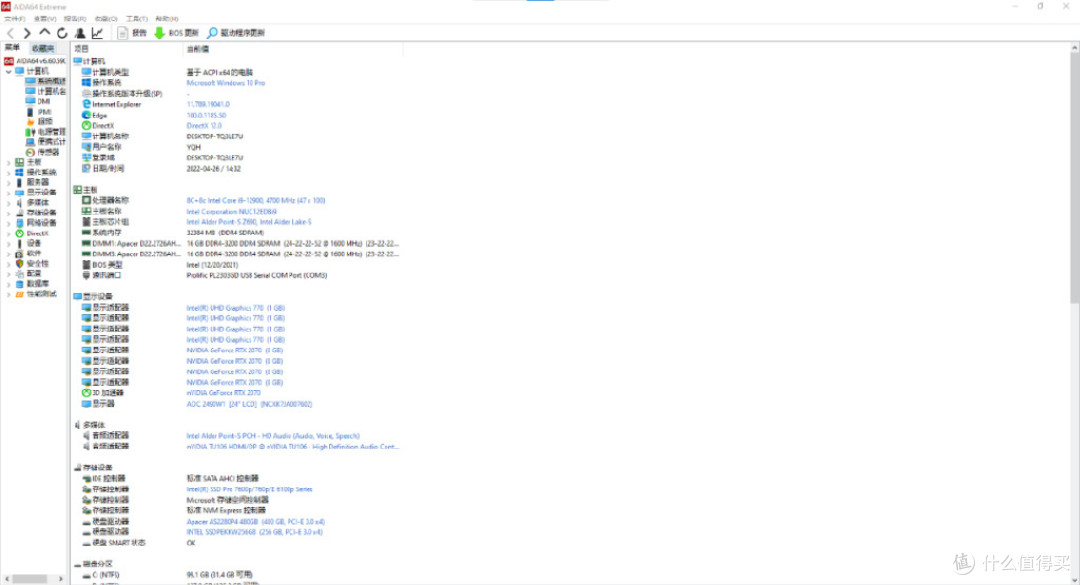Open the user/person icon in toolbar
This screenshot has width=1080, height=585.
pyautogui.click(x=80, y=33)
